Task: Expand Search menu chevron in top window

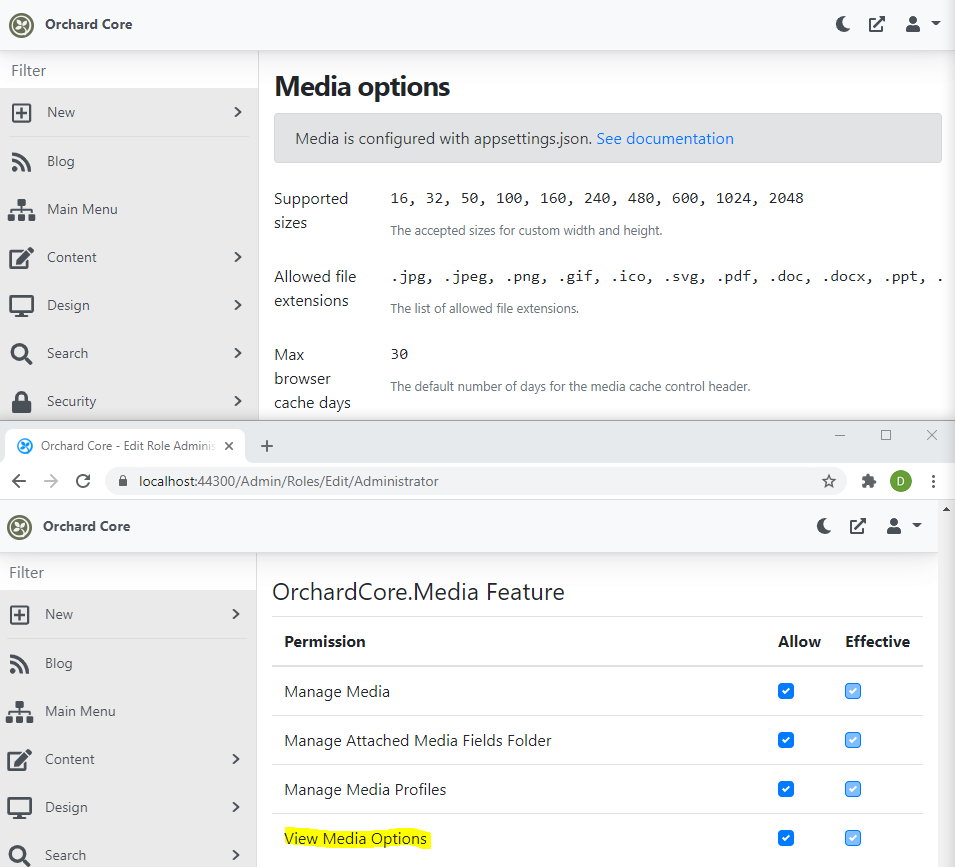Action: tap(238, 353)
